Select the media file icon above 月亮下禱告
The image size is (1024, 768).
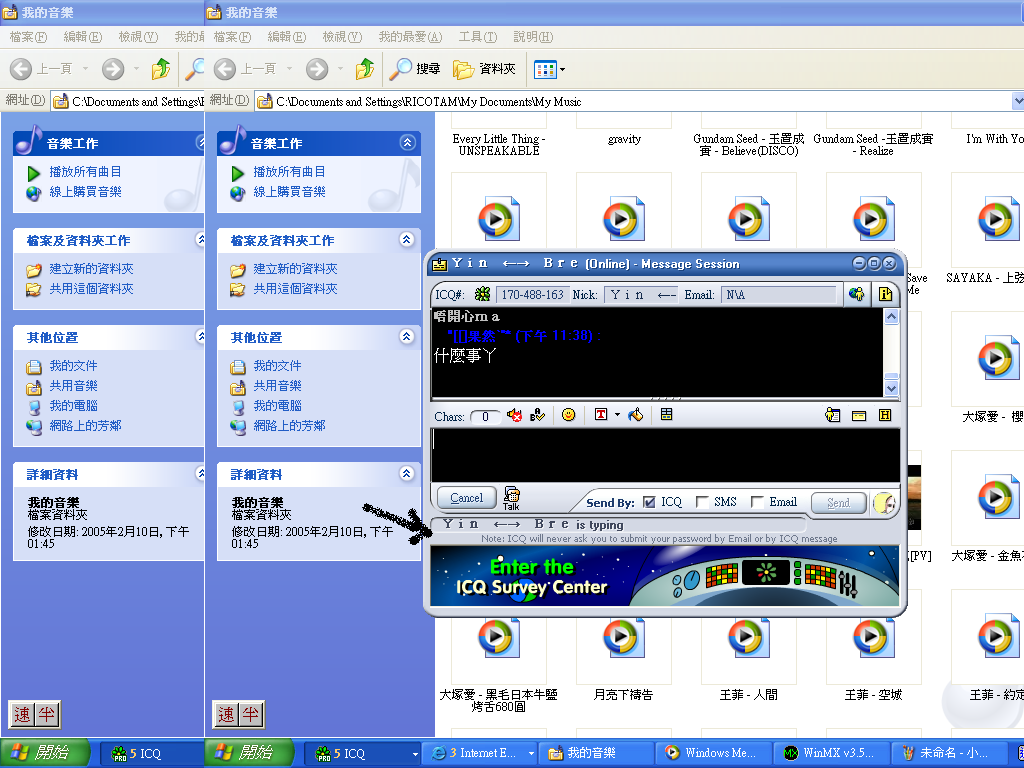point(624,637)
